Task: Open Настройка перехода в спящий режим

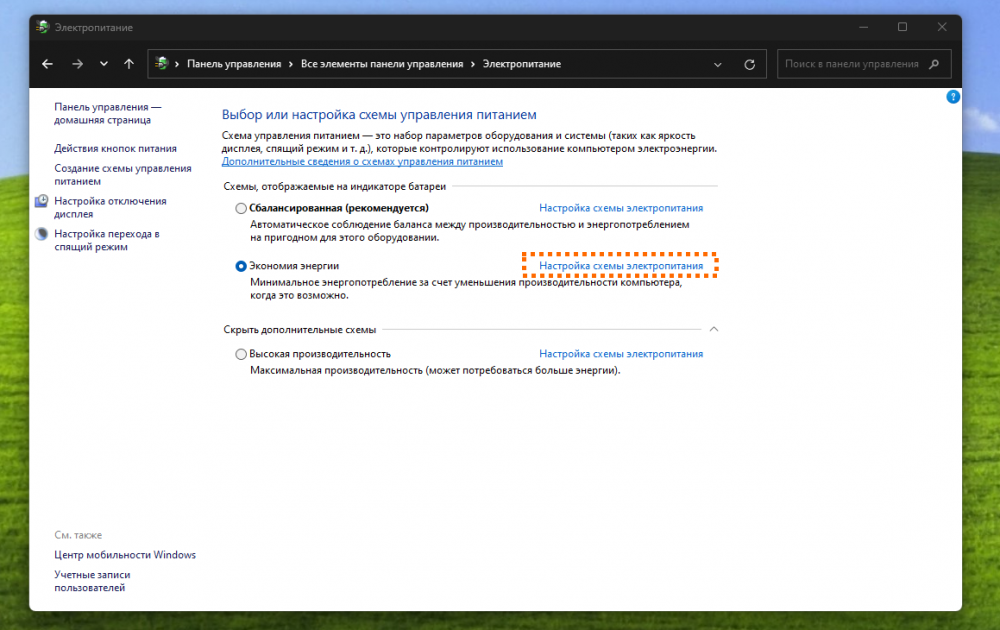Action: pyautogui.click(x=107, y=240)
